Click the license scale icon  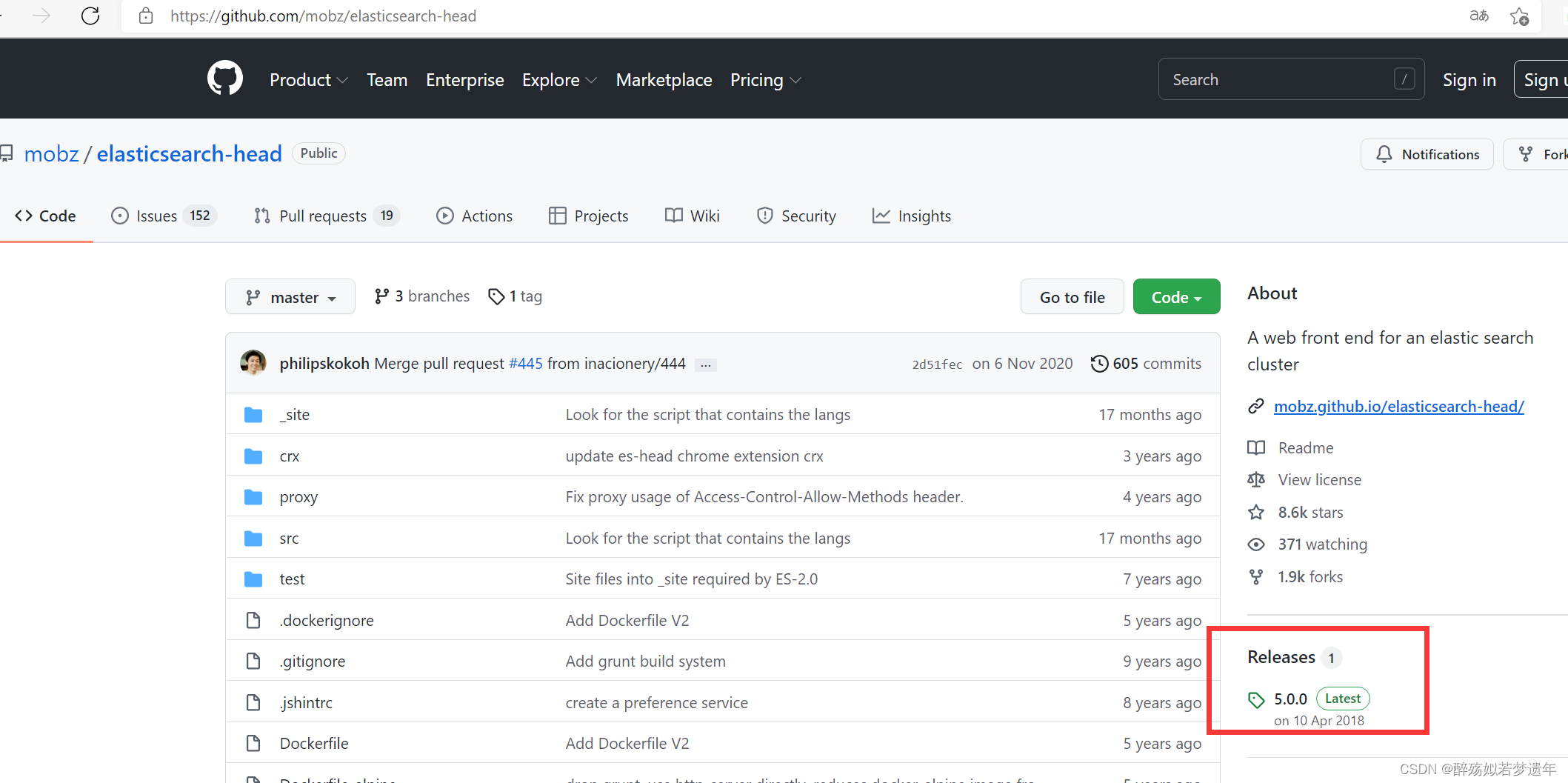coord(1256,480)
